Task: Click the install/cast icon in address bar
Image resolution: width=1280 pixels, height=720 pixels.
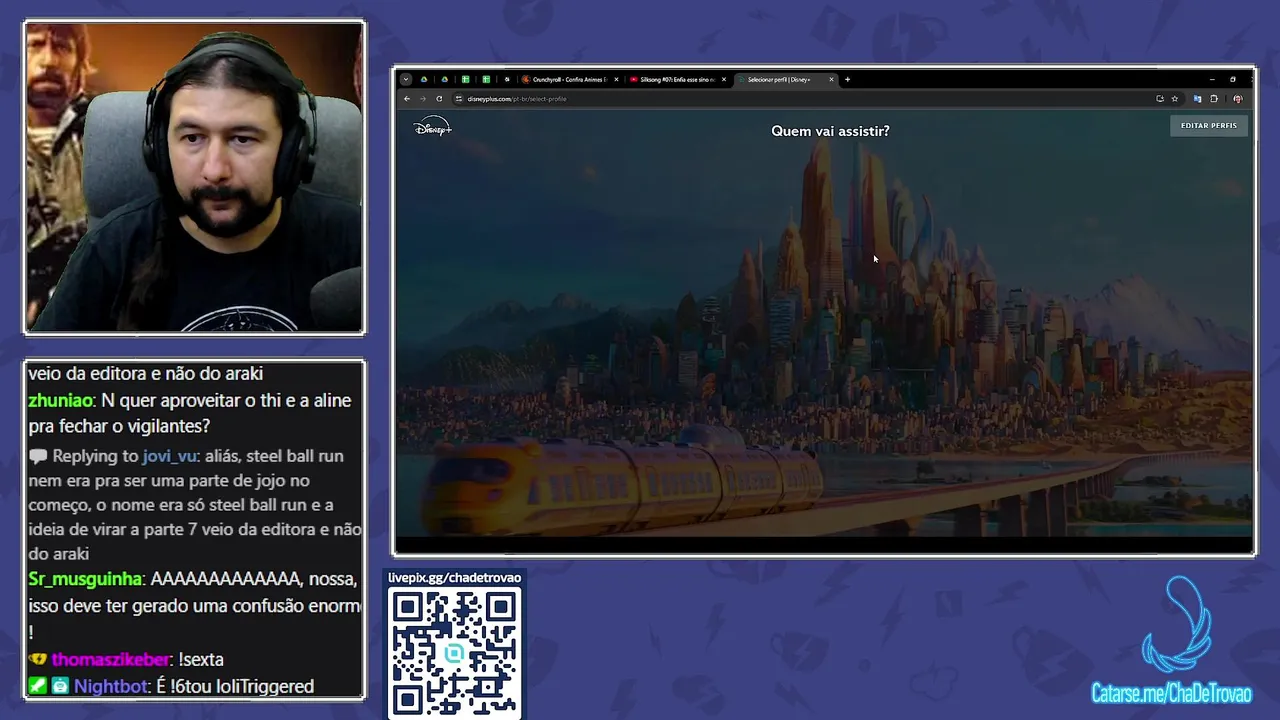Action: (x=1160, y=99)
